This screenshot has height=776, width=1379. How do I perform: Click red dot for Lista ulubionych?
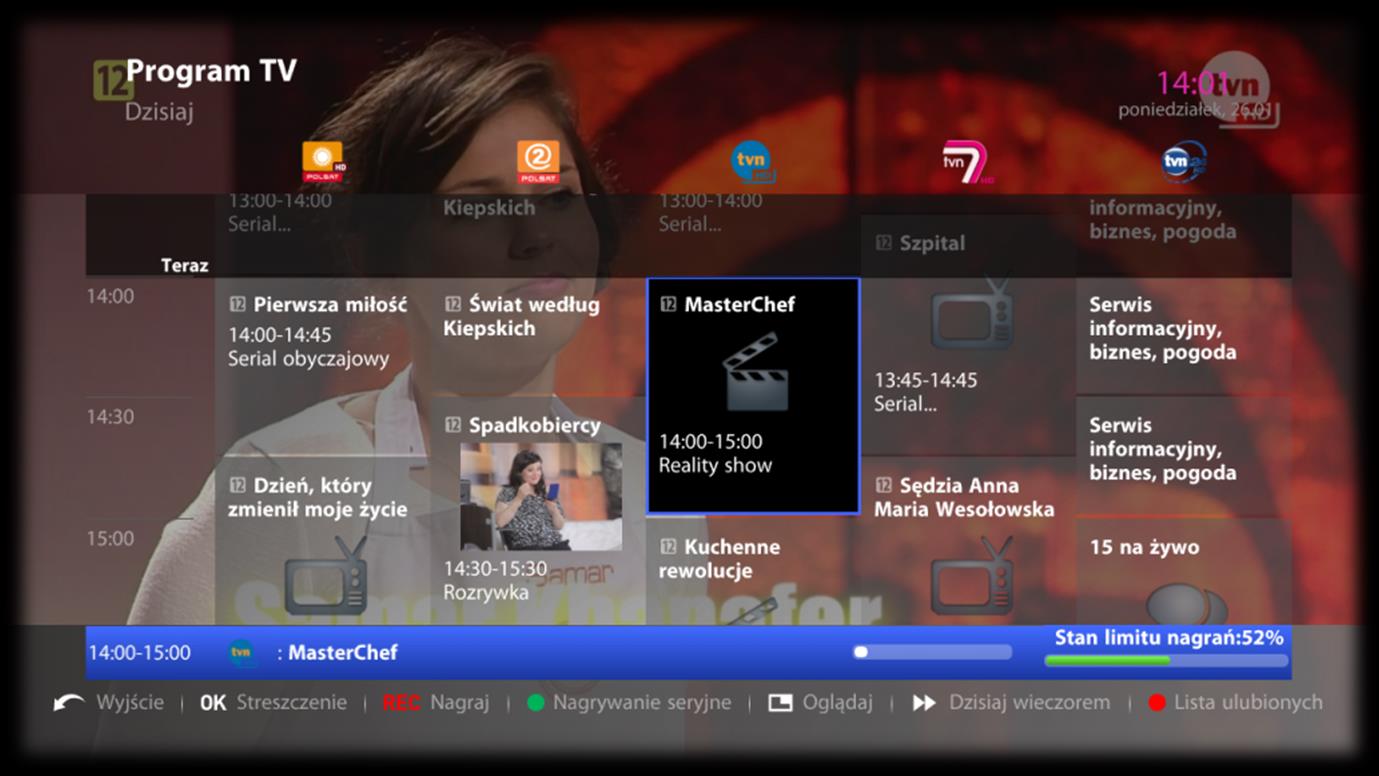1157,703
